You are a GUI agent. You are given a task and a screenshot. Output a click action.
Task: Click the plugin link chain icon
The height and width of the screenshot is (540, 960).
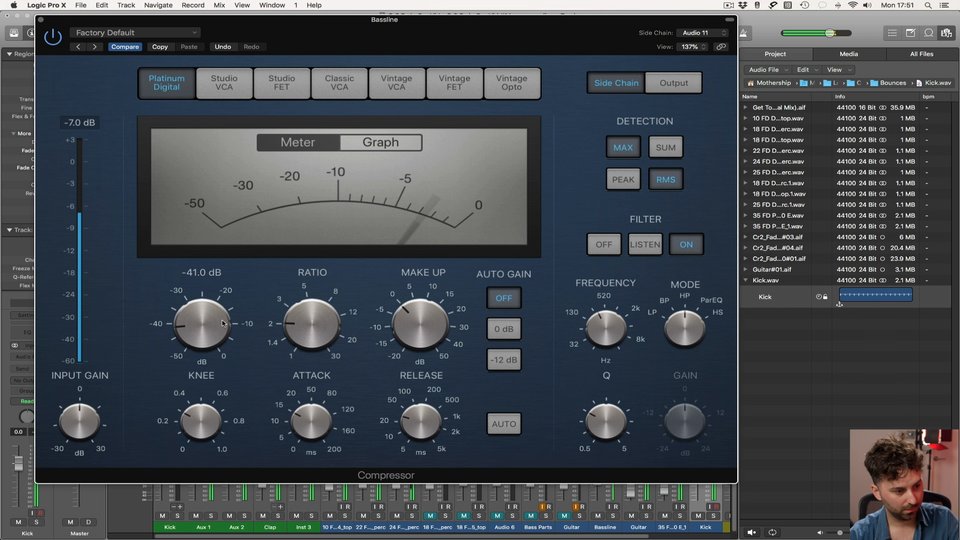[721, 47]
